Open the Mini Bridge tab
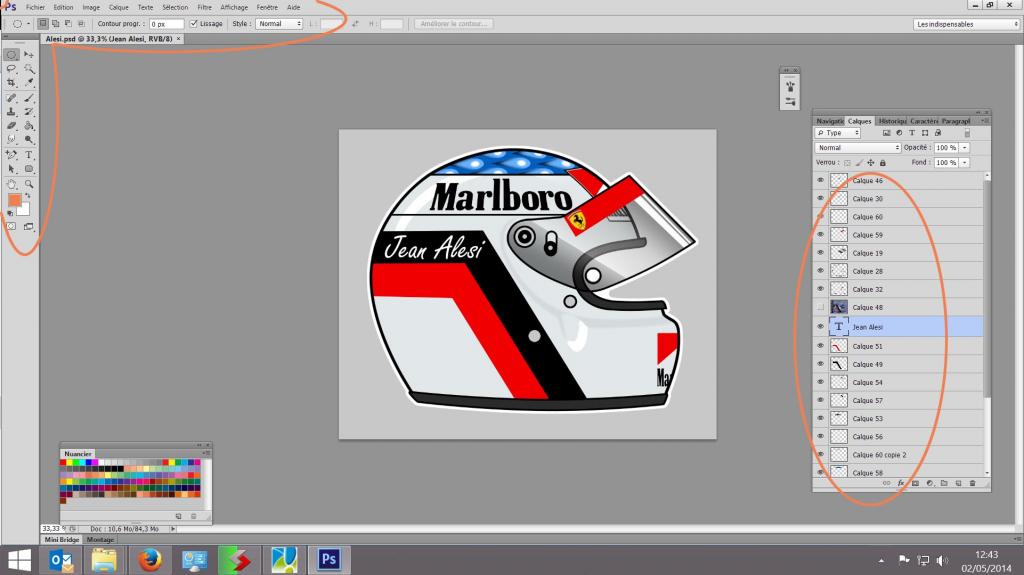 [61, 540]
